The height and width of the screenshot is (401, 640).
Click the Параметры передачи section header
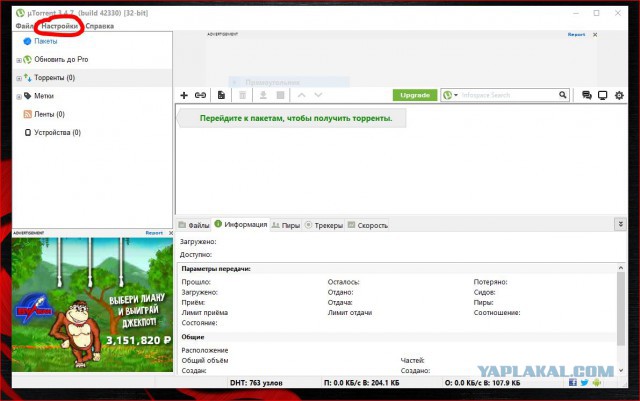pyautogui.click(x=216, y=269)
